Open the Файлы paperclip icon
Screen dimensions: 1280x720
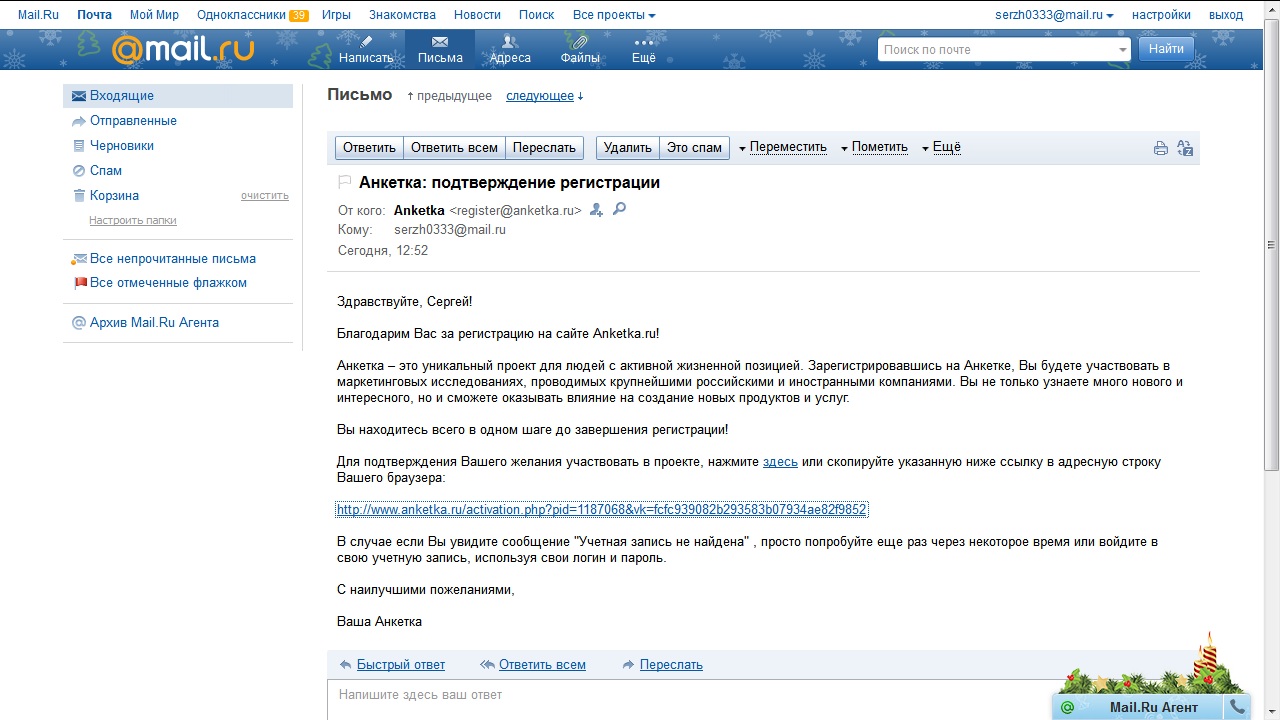coord(580,49)
